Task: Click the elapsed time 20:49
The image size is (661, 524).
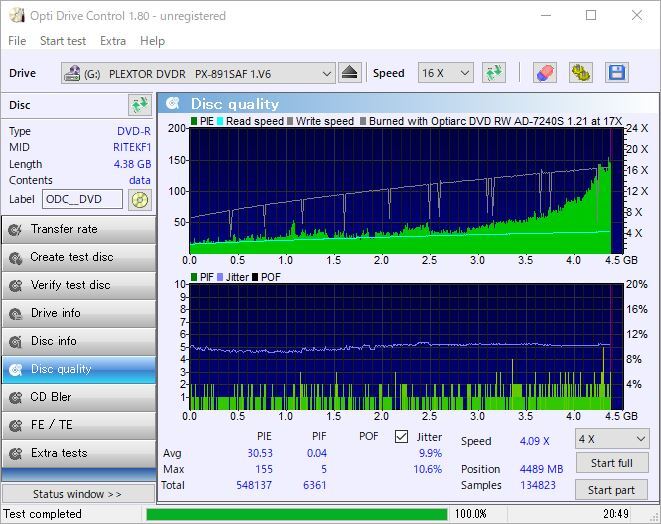Action: (615, 514)
